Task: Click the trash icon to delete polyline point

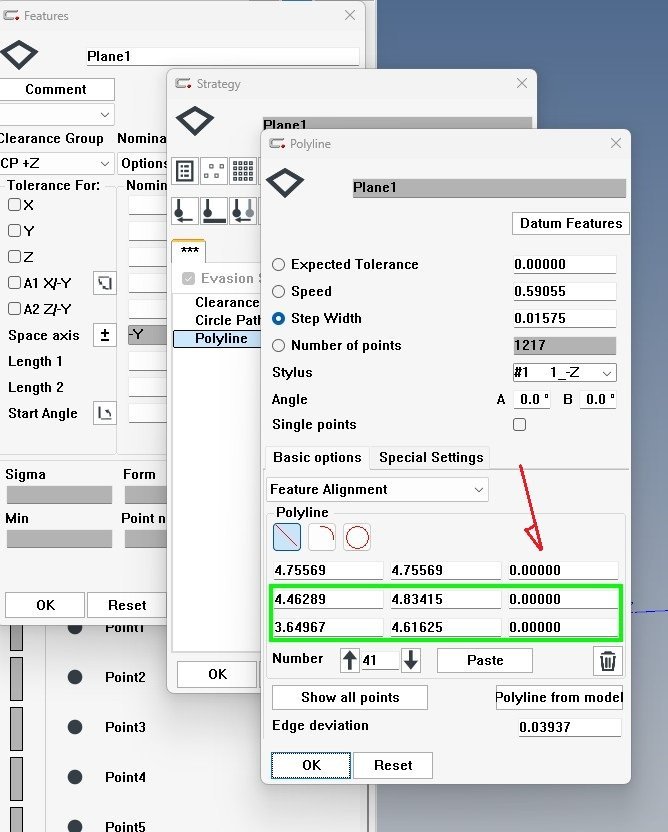Action: pos(607,660)
